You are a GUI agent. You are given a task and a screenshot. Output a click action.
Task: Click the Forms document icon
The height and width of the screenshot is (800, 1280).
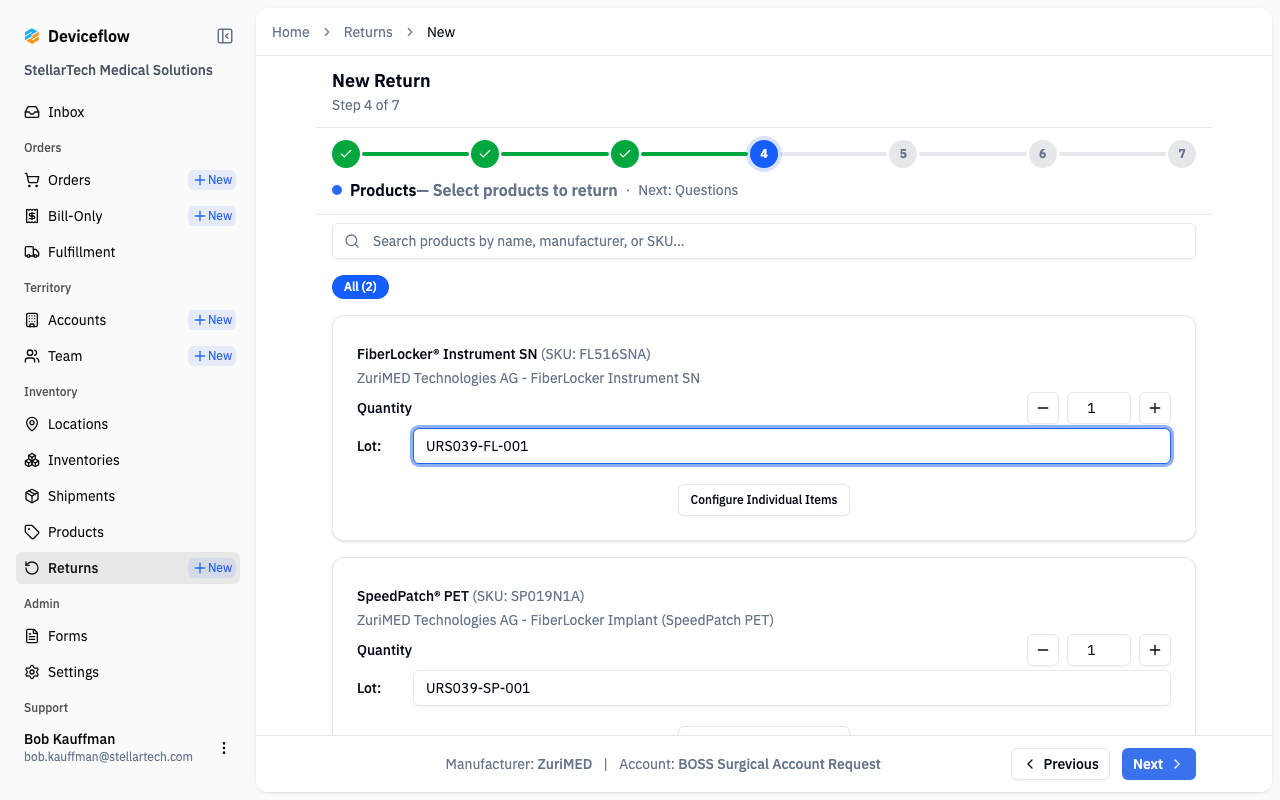coord(32,636)
